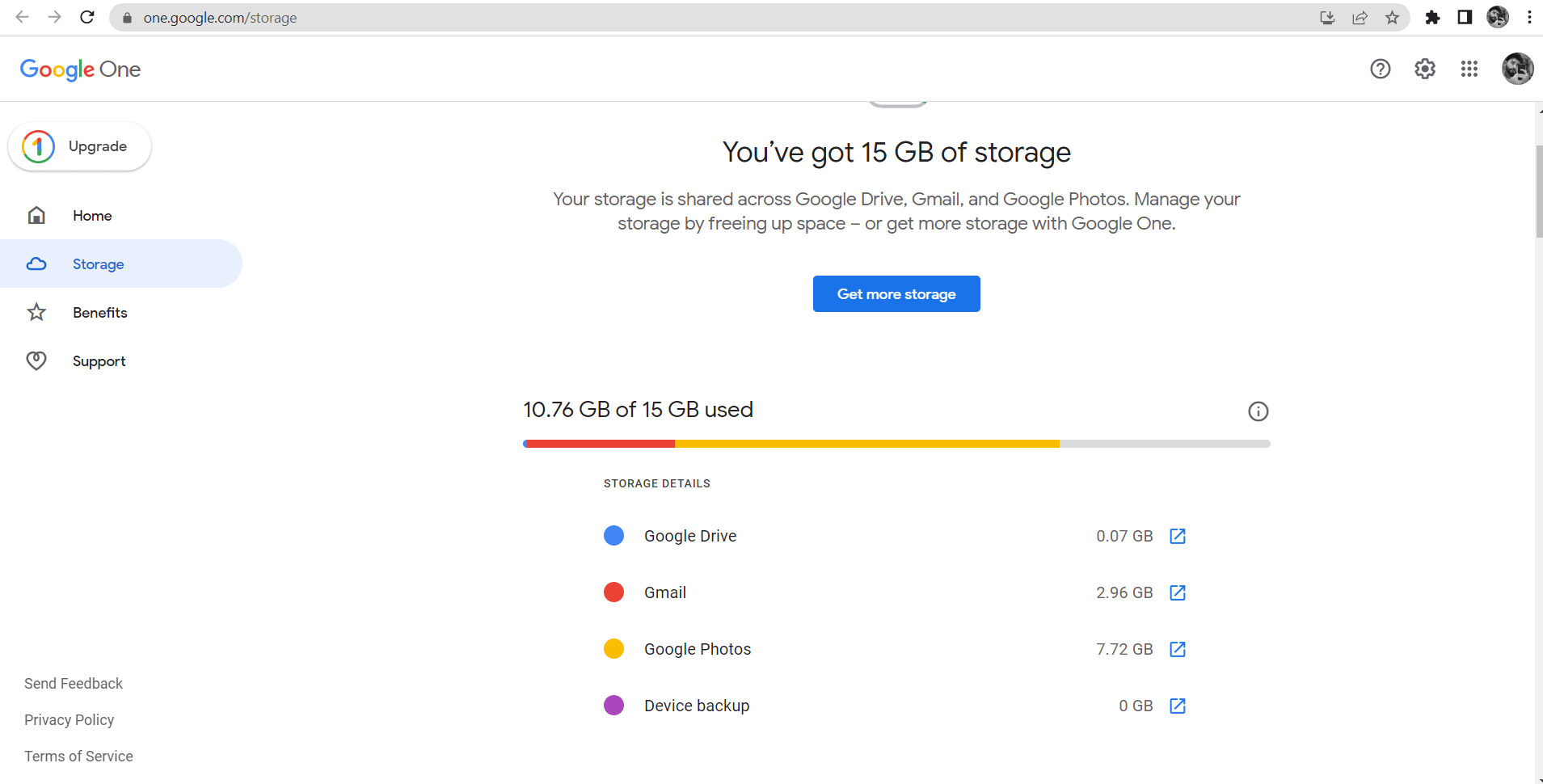Open the Help question mark icon
This screenshot has width=1543, height=784.
click(x=1380, y=70)
